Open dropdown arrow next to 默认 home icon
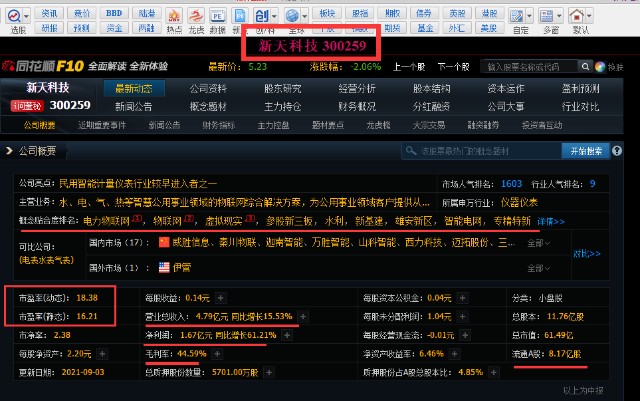This screenshot has height=401, width=640. 589,16
